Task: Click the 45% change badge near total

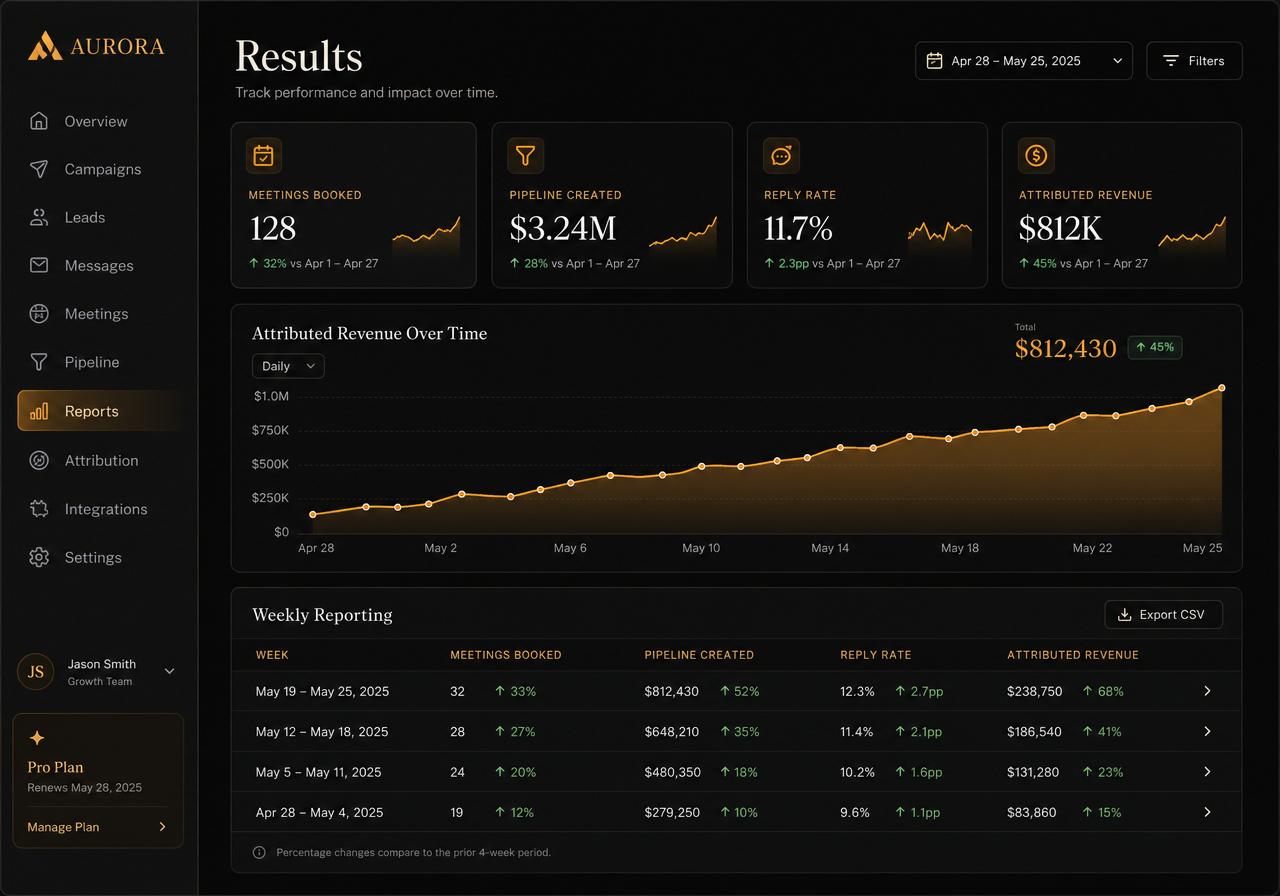Action: (1155, 347)
